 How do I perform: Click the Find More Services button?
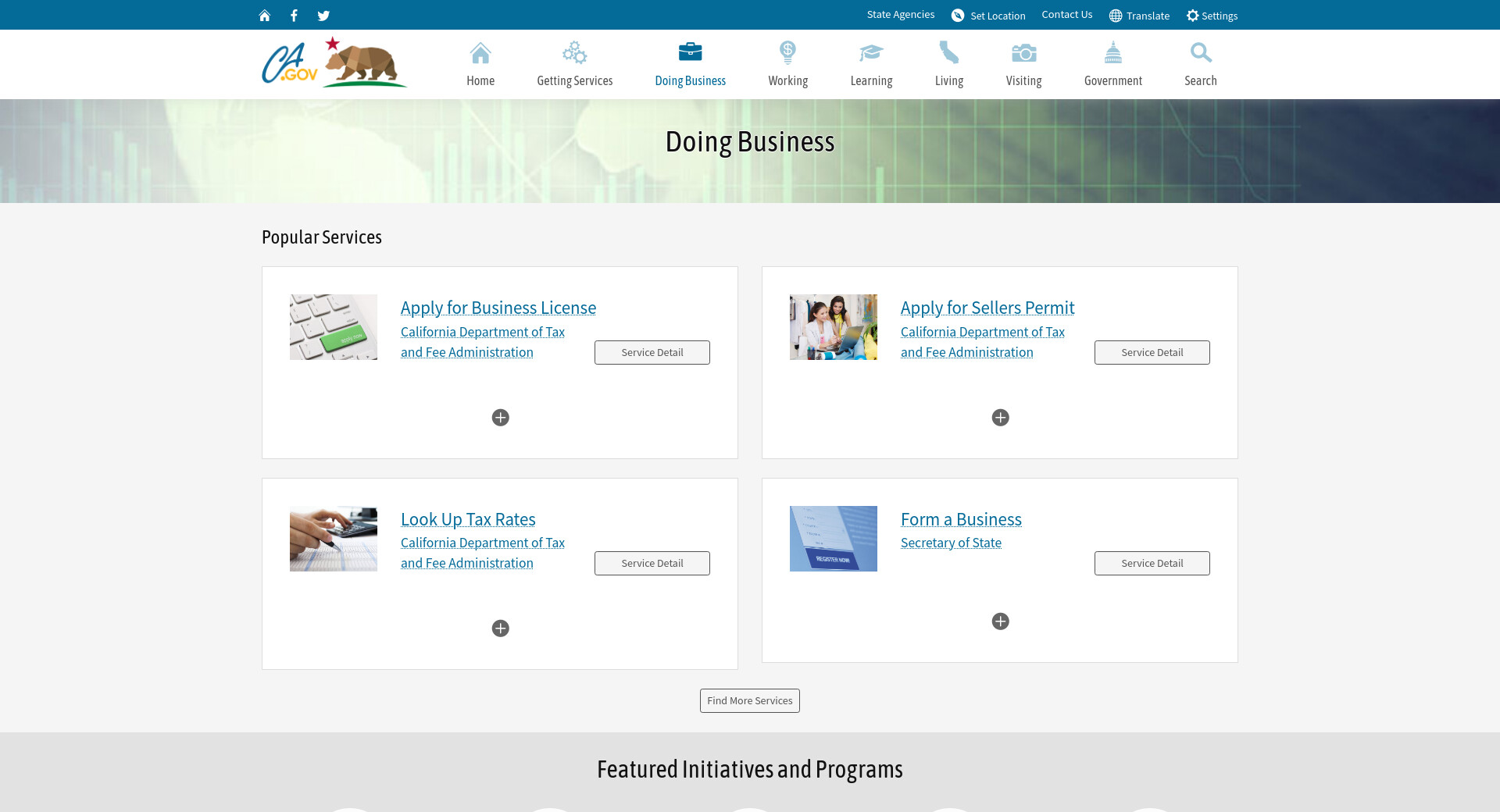point(749,701)
